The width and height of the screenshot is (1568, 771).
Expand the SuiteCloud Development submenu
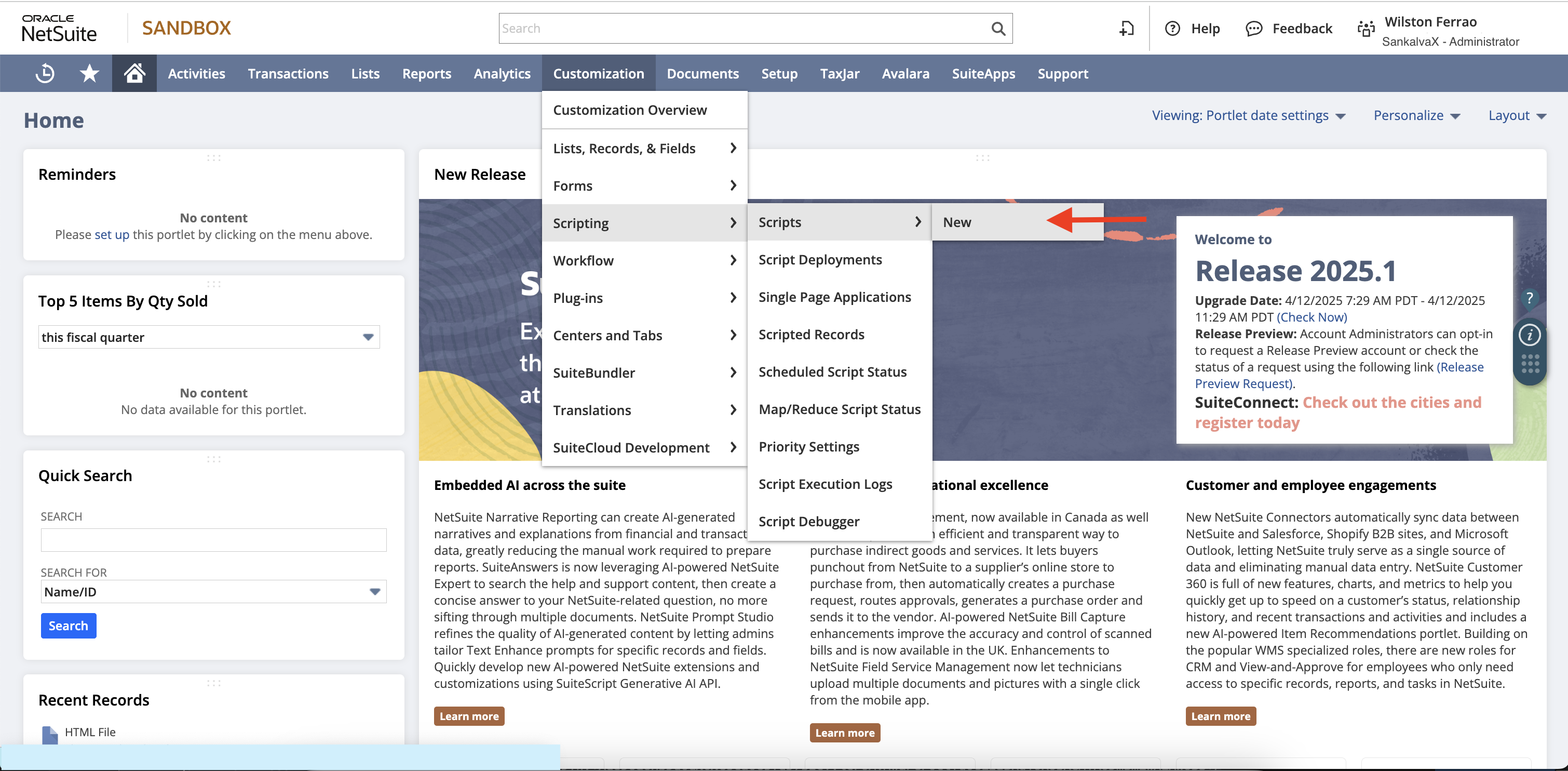click(644, 448)
